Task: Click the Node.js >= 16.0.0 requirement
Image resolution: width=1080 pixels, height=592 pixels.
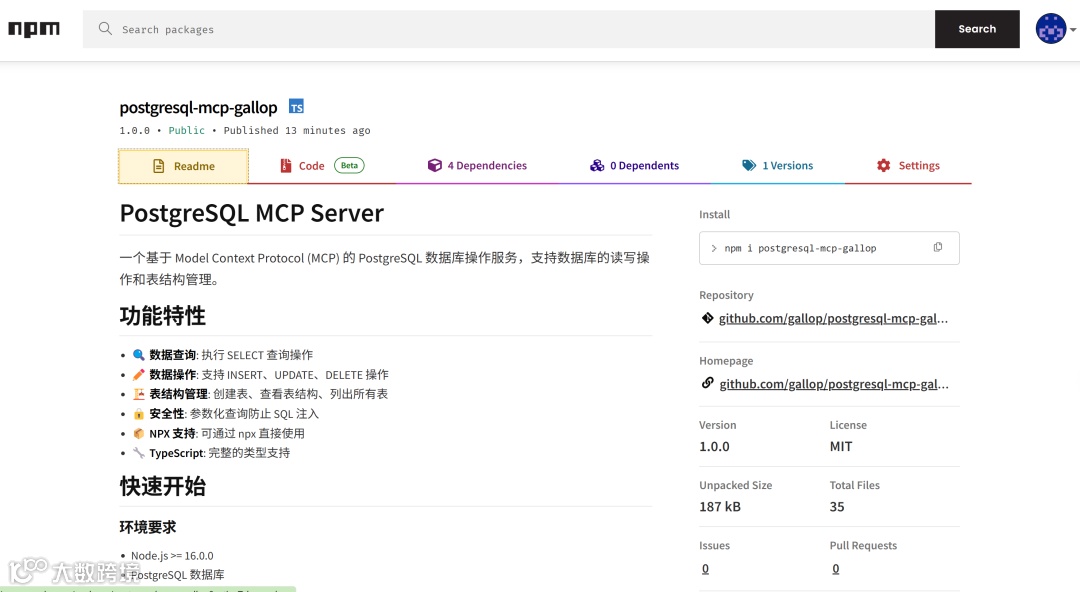Action: 172,555
